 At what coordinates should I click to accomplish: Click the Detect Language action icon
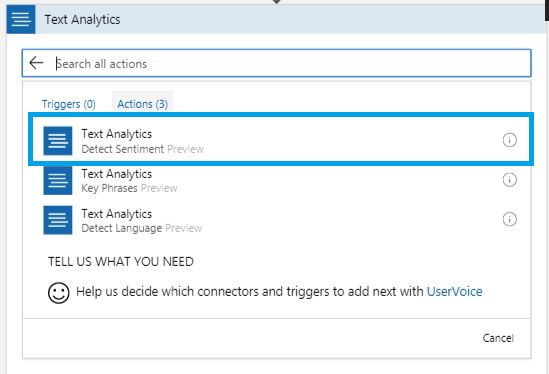pos(58,220)
